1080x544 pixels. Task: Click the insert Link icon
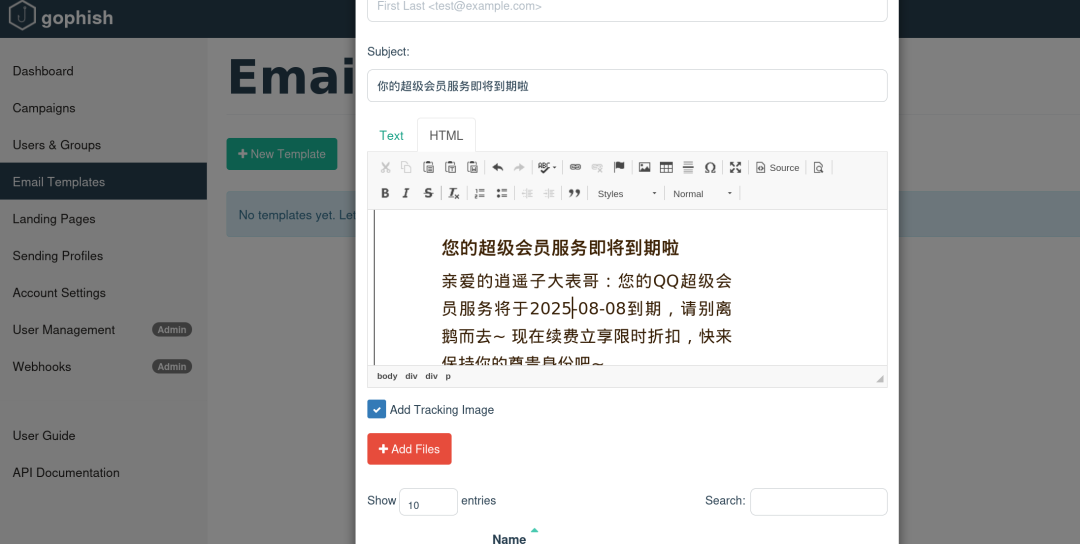point(575,167)
